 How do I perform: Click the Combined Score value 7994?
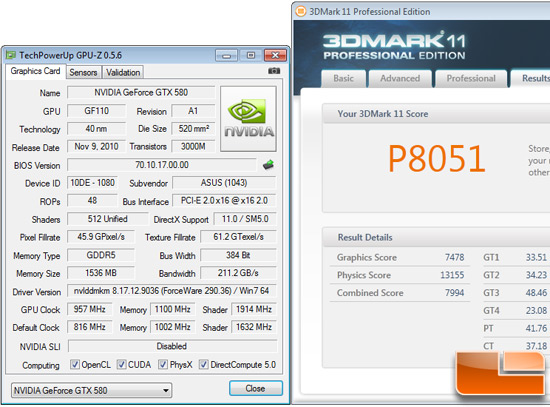tap(455, 293)
